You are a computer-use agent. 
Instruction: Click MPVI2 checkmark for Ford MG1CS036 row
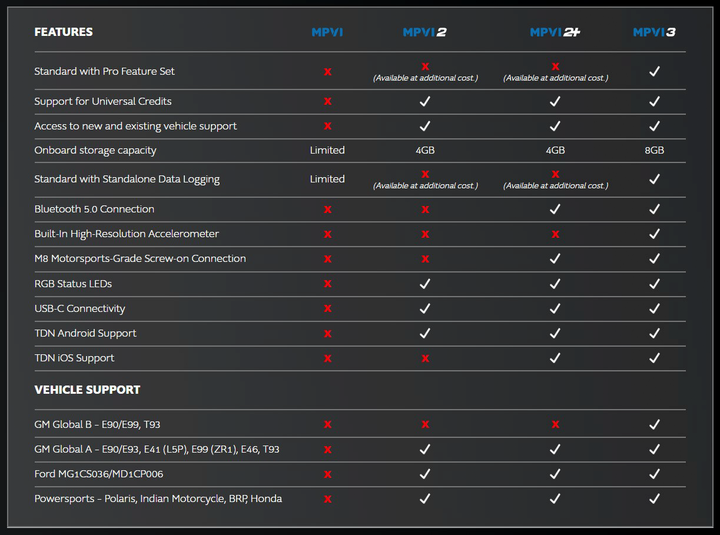[425, 474]
